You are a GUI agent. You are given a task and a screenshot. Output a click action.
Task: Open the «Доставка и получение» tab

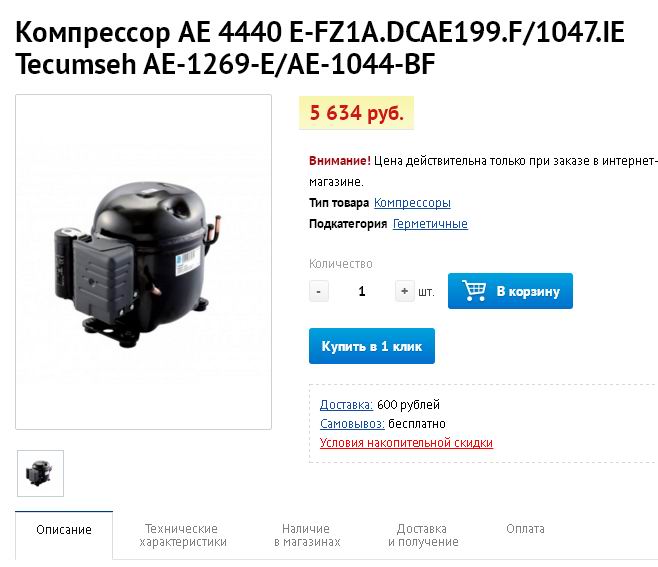[423, 535]
